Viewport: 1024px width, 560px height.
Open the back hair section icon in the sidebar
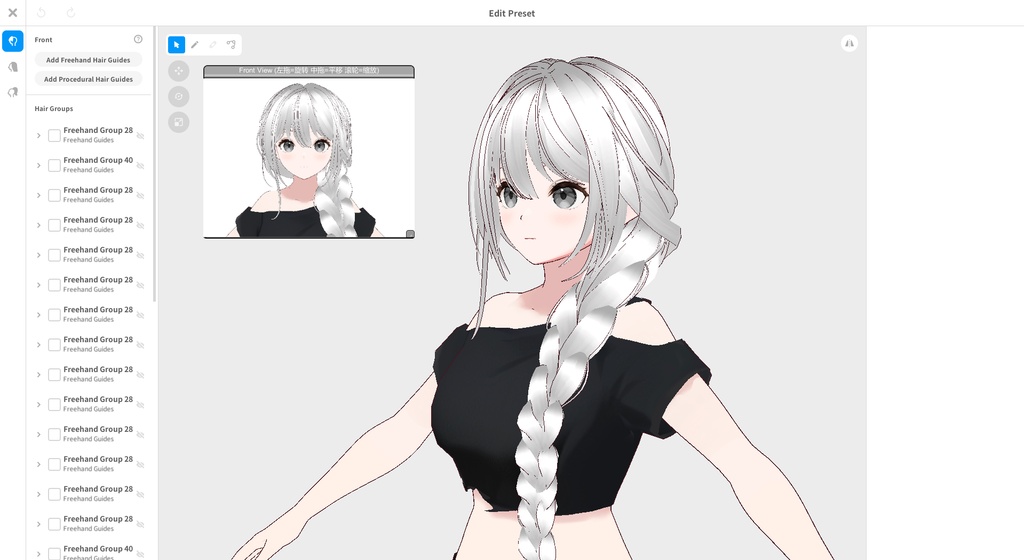[x=12, y=67]
